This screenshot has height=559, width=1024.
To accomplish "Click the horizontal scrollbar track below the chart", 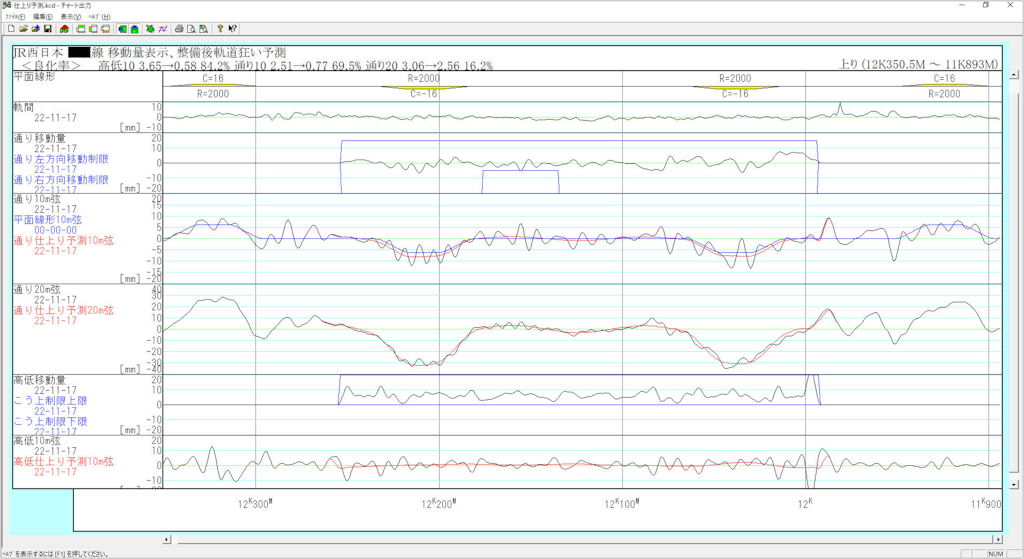I will [580, 539].
